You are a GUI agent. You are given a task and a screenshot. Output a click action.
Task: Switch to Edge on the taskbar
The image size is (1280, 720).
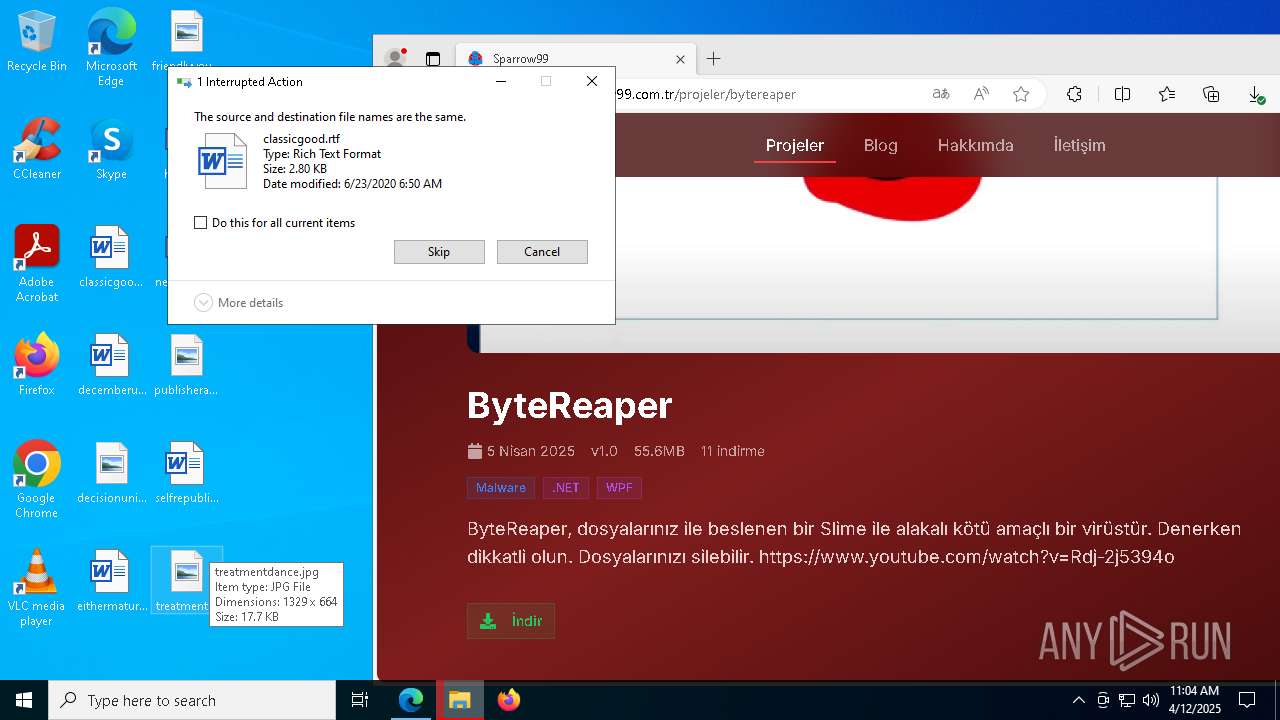(411, 700)
